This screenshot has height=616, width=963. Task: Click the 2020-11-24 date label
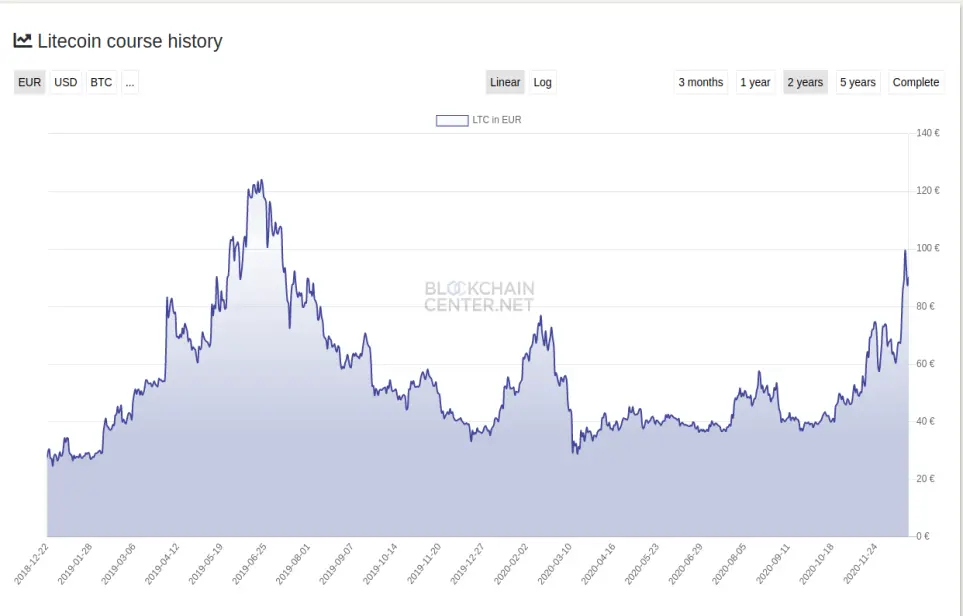pos(860,564)
